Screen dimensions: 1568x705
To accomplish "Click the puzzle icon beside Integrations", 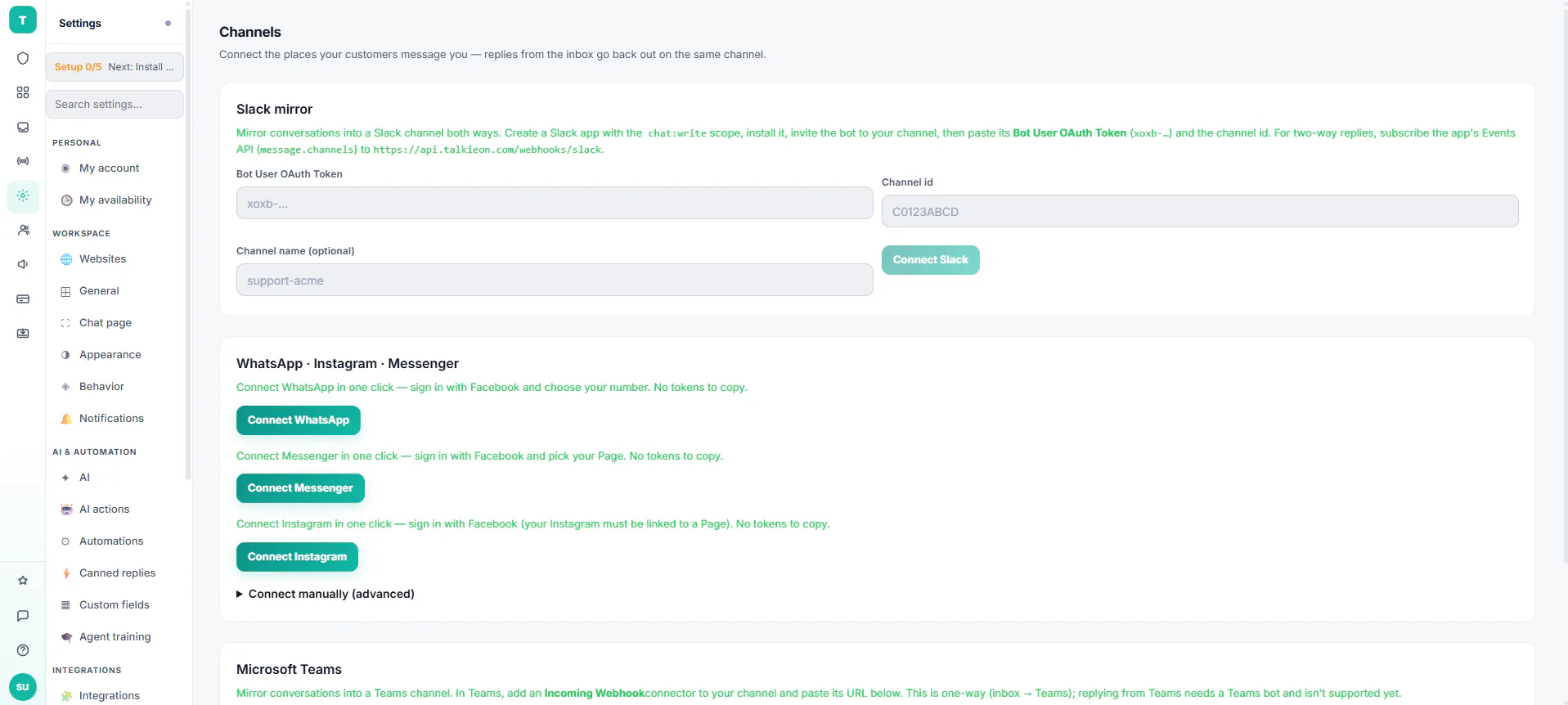I will pyautogui.click(x=66, y=696).
